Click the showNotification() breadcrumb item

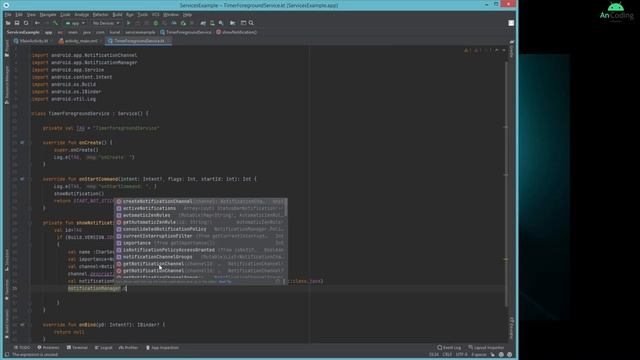(237, 32)
